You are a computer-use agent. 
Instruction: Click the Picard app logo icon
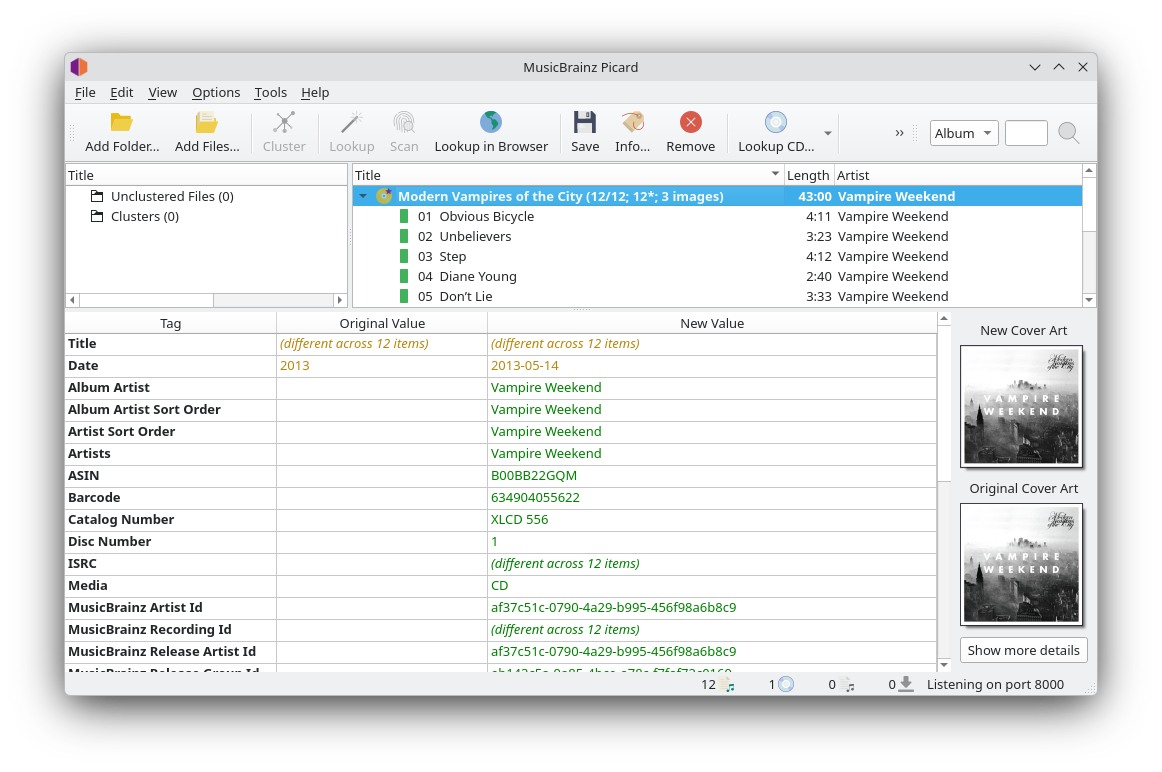point(79,67)
